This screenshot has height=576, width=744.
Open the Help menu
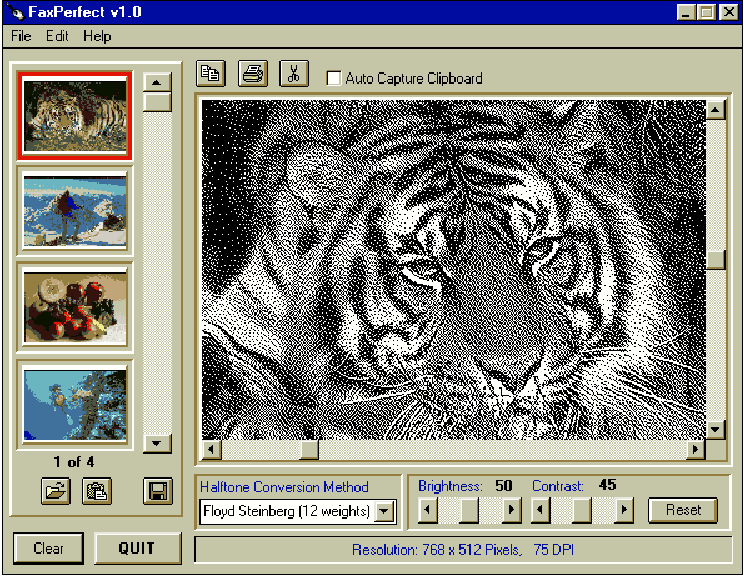(x=97, y=36)
